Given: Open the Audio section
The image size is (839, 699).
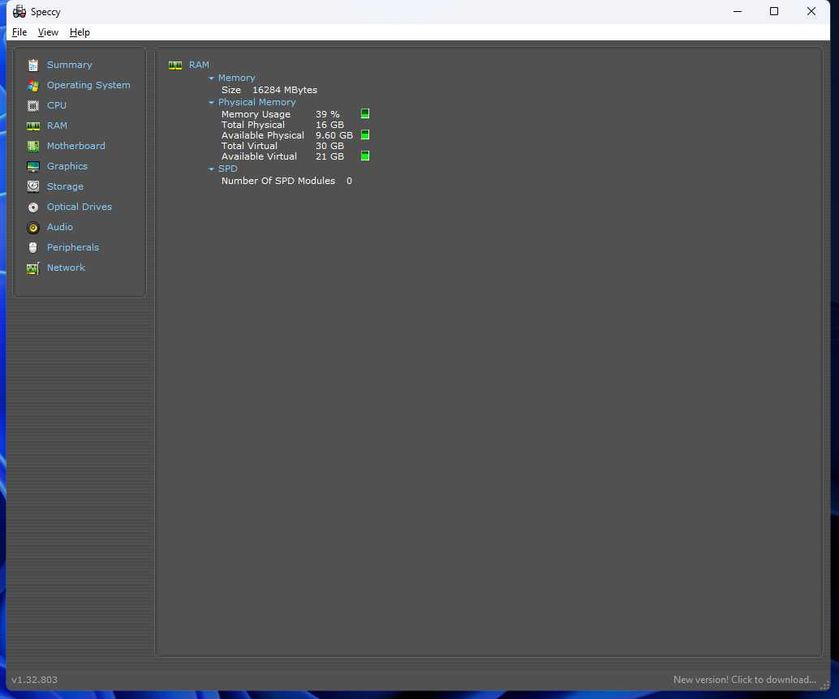Looking at the screenshot, I should coord(60,227).
